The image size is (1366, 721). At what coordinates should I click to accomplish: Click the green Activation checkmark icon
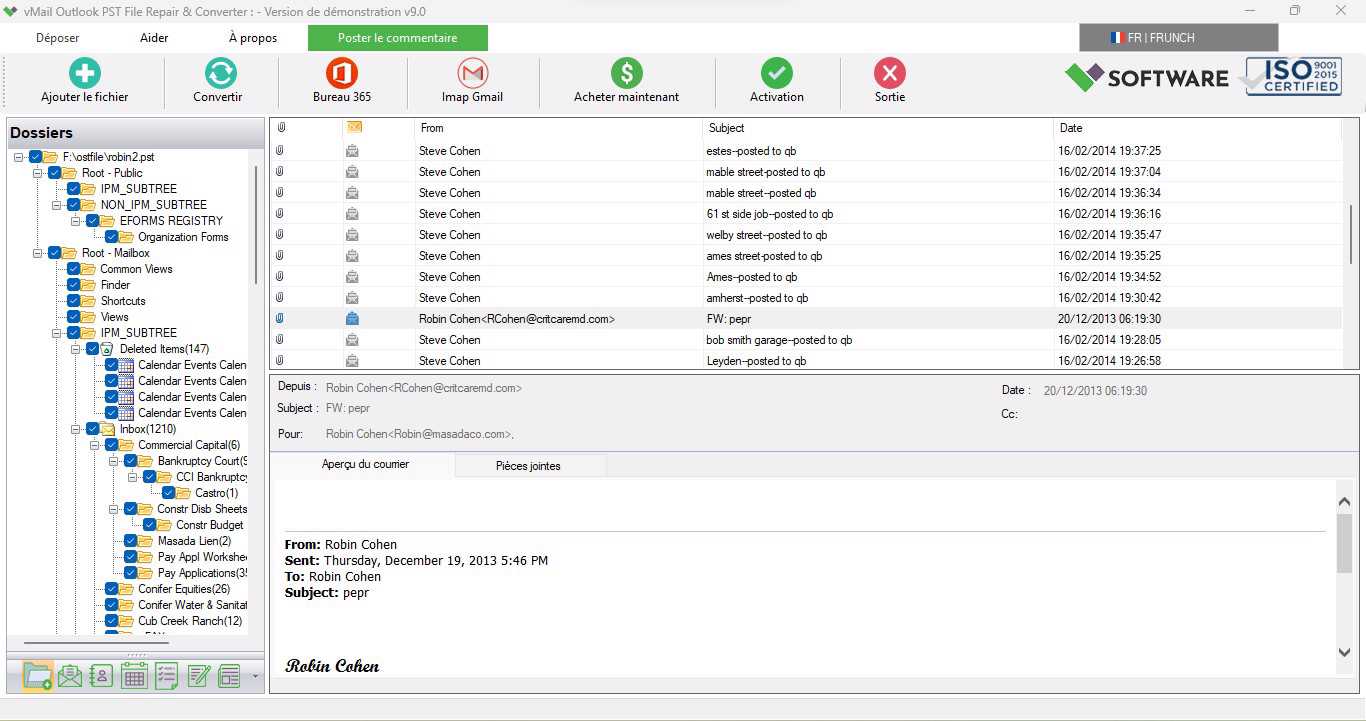(777, 73)
